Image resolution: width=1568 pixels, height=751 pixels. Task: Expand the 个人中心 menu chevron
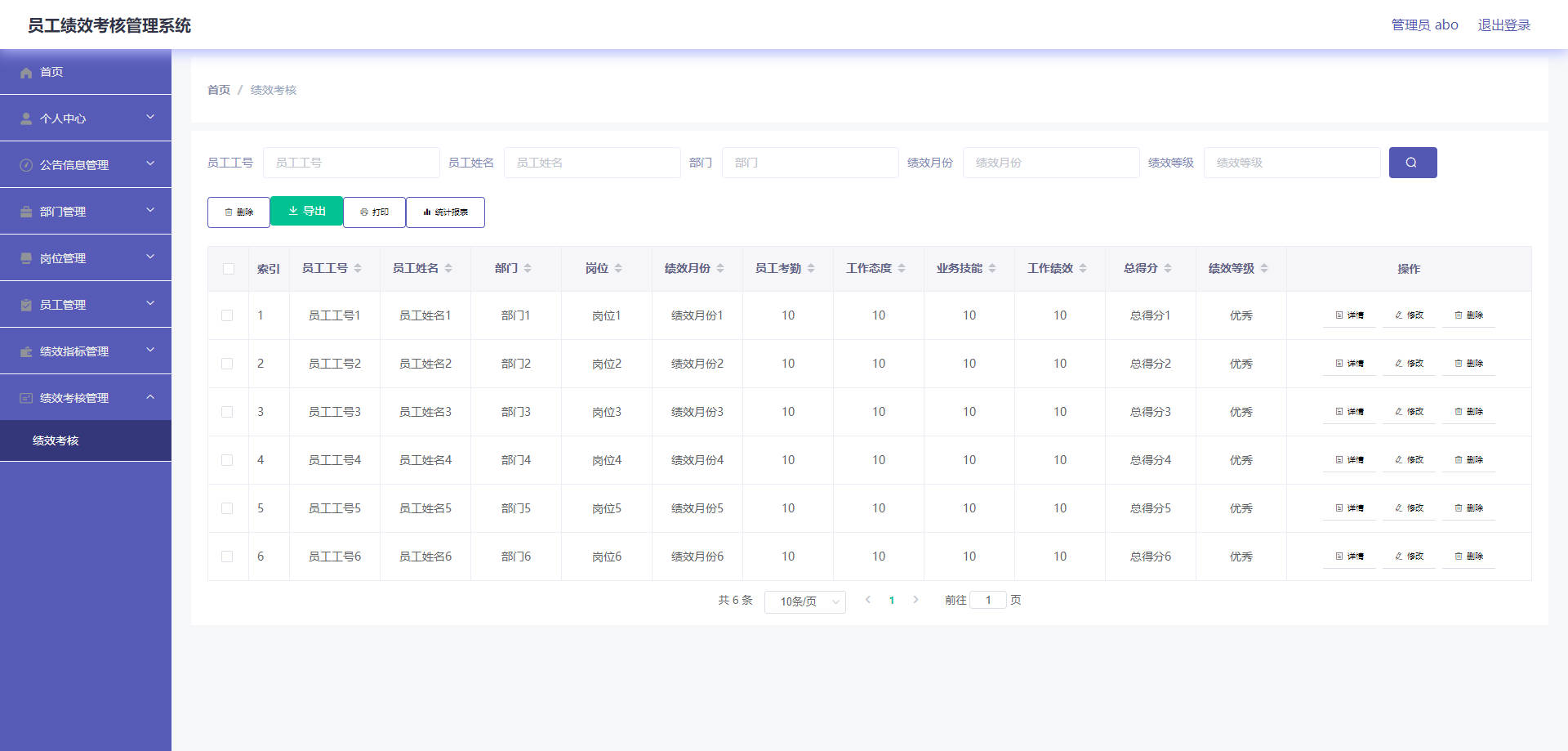[x=150, y=117]
